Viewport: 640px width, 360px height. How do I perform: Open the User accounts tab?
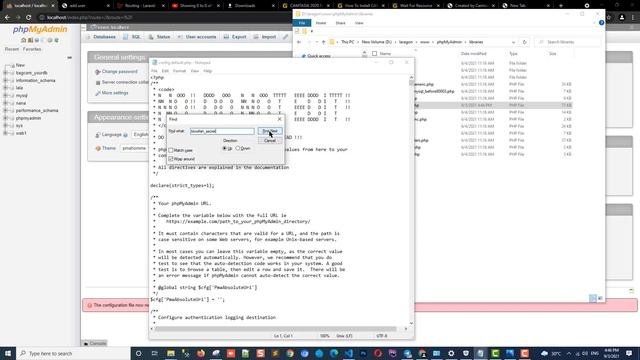coord(197,37)
